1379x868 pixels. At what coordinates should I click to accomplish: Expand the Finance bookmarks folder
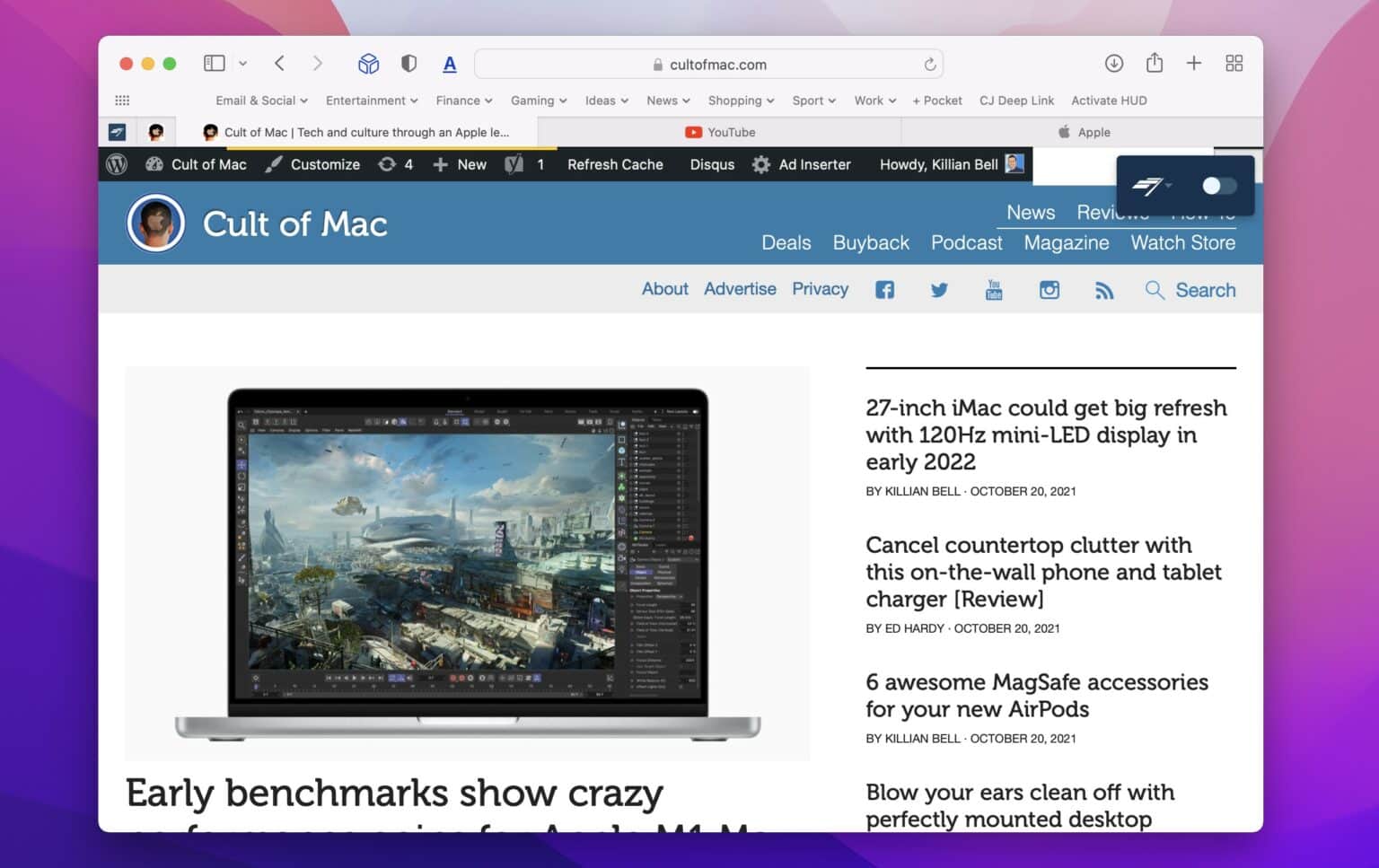[x=463, y=101]
